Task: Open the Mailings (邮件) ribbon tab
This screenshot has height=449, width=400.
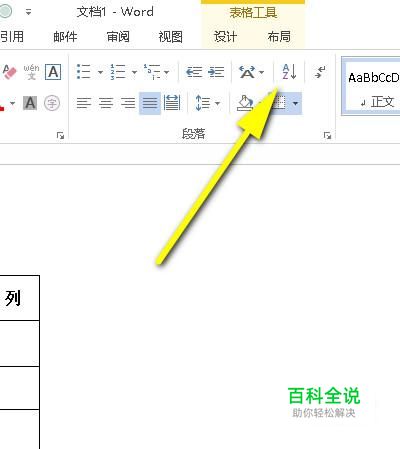Action: (65, 36)
